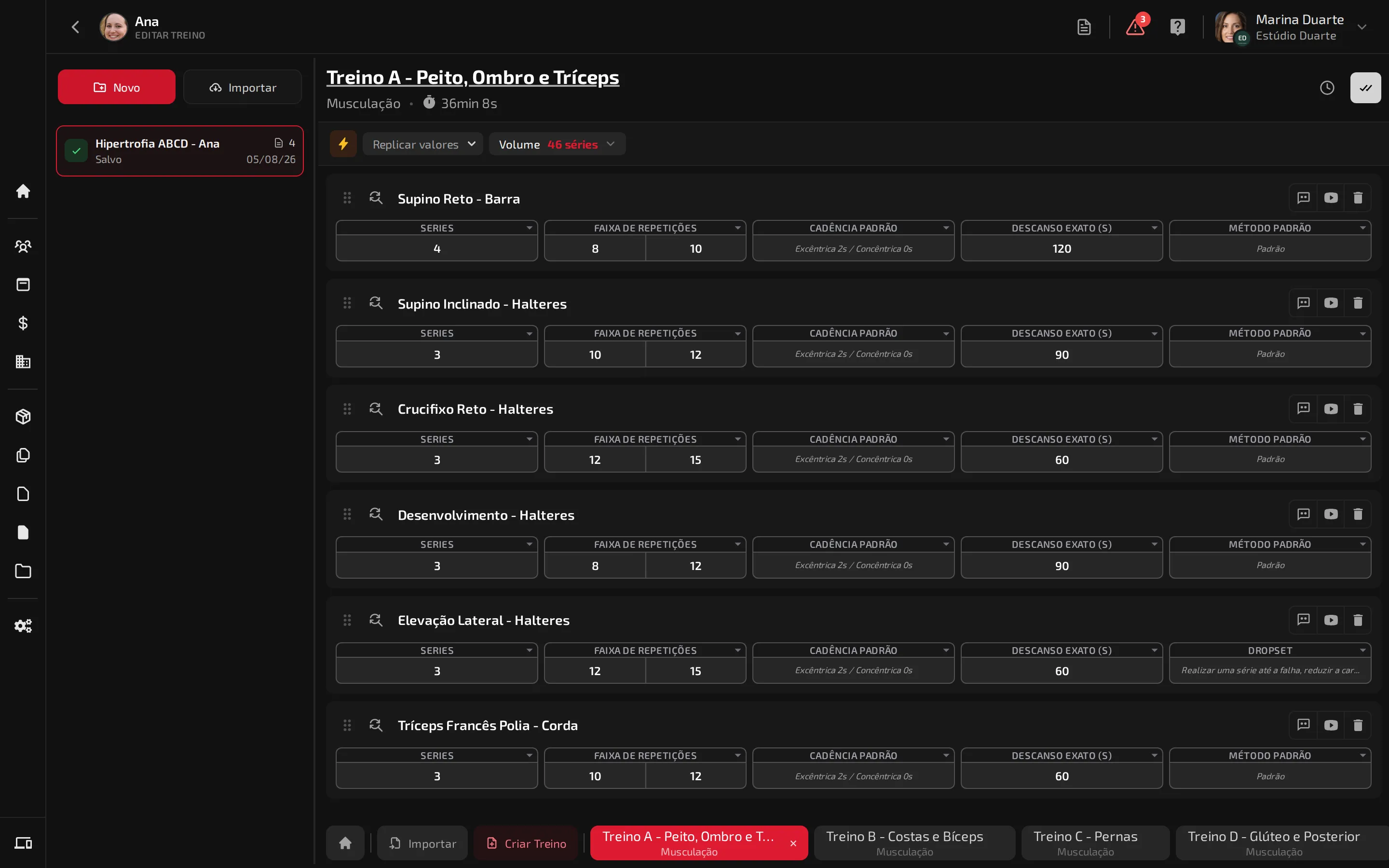Add comment to Supino Inclinado - Halteres

pos(1304,303)
